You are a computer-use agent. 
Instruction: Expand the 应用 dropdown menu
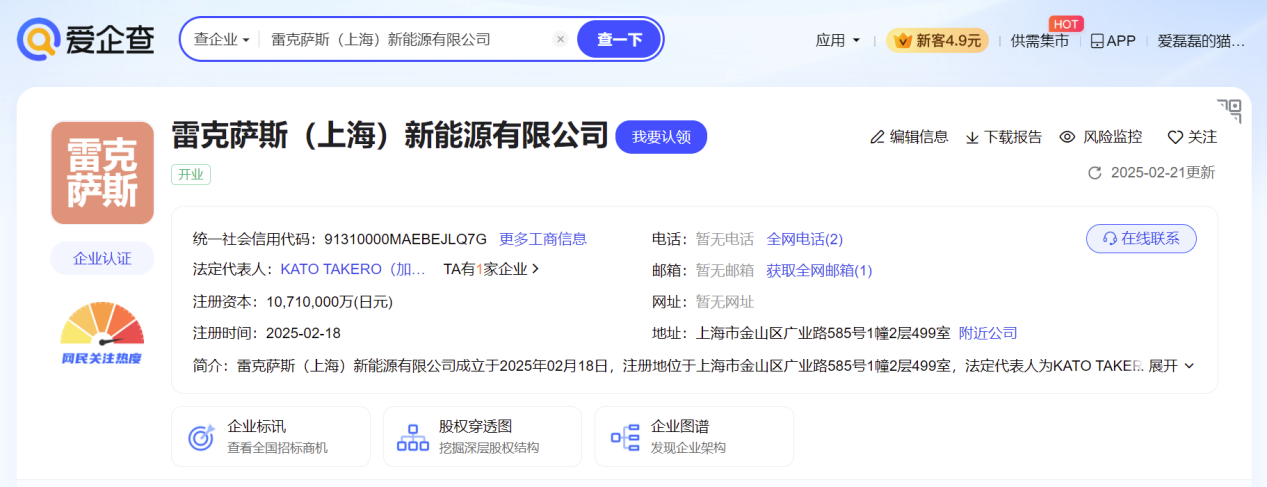tap(838, 41)
